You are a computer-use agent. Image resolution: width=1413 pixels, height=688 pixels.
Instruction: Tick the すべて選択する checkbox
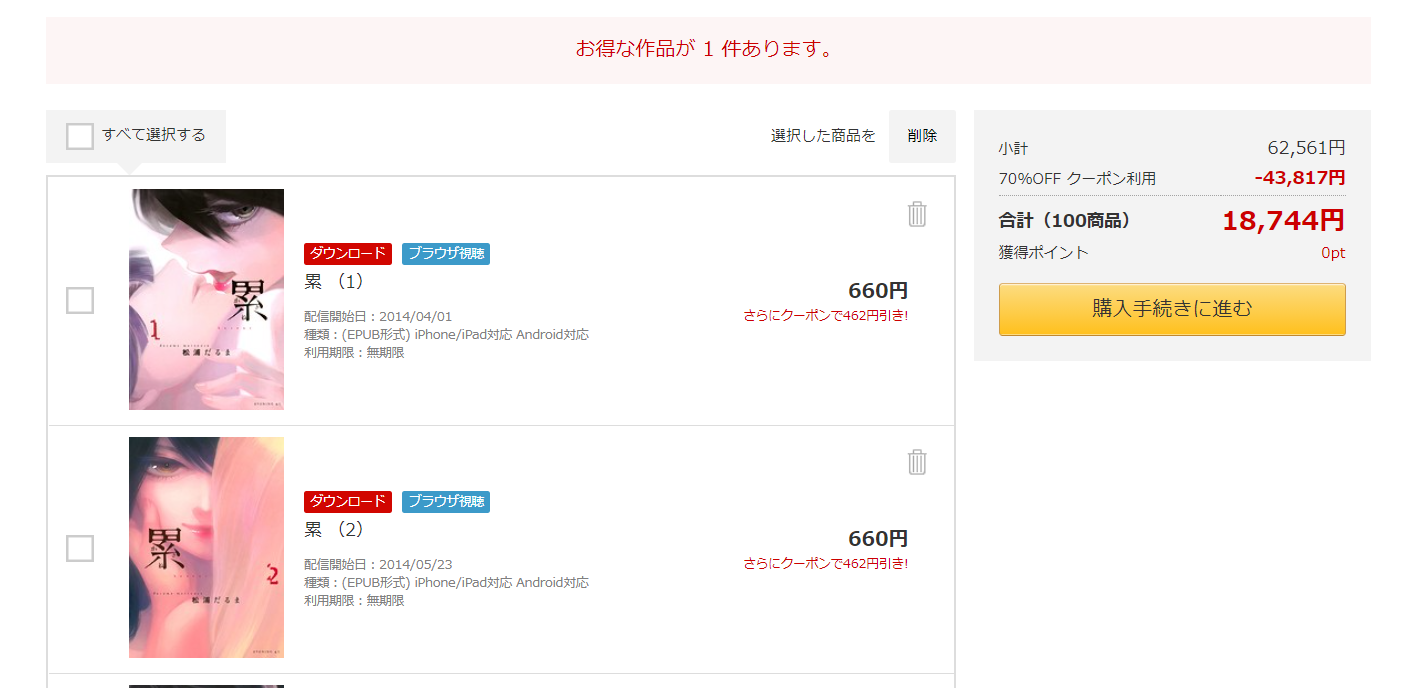point(80,136)
